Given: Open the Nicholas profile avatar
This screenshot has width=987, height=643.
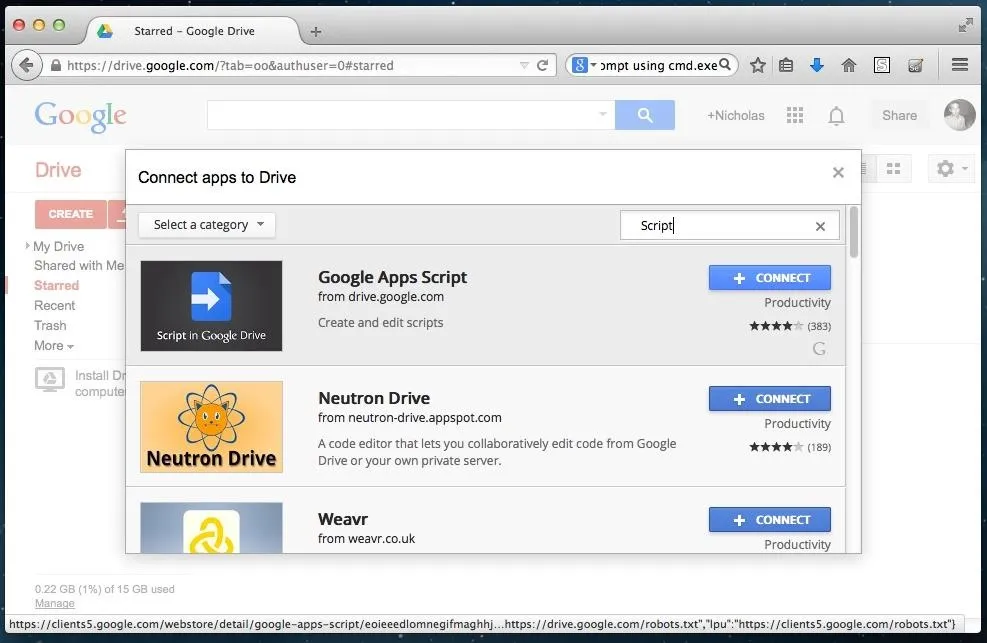Looking at the screenshot, I should click(959, 115).
